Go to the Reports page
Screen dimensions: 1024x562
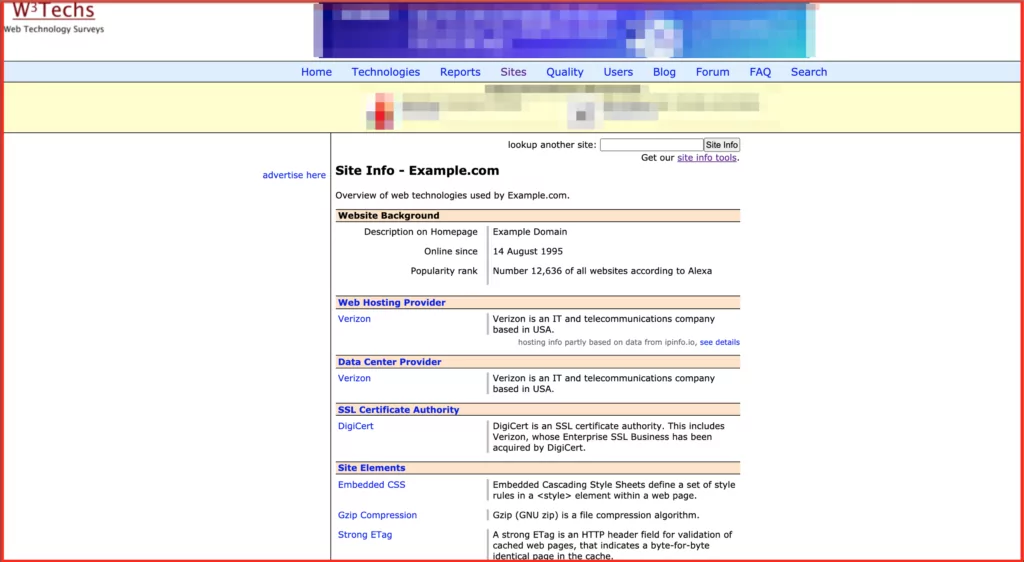(460, 72)
